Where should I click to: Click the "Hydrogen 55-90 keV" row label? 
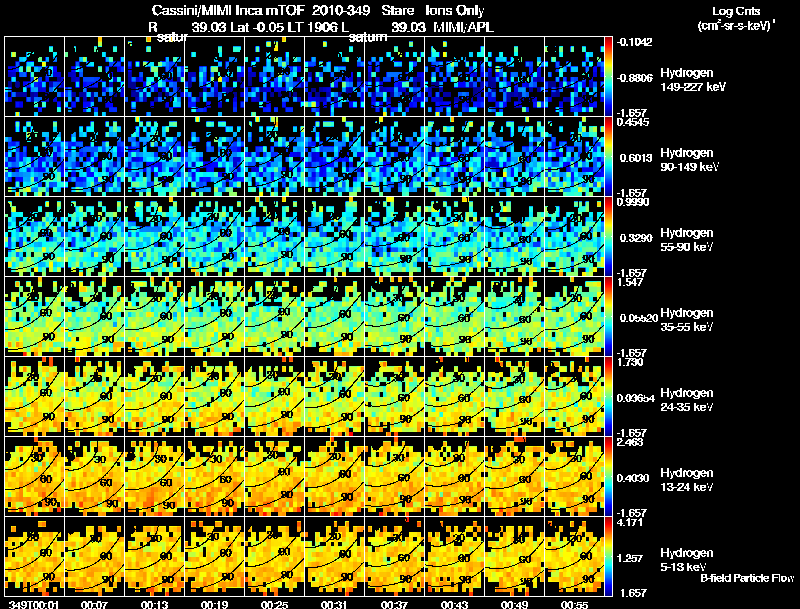[687, 240]
